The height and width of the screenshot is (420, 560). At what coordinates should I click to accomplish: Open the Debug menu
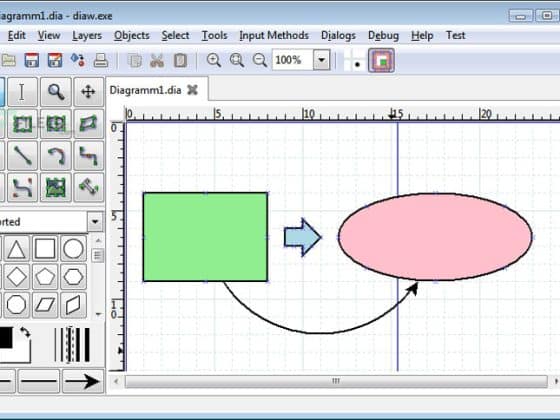383,35
